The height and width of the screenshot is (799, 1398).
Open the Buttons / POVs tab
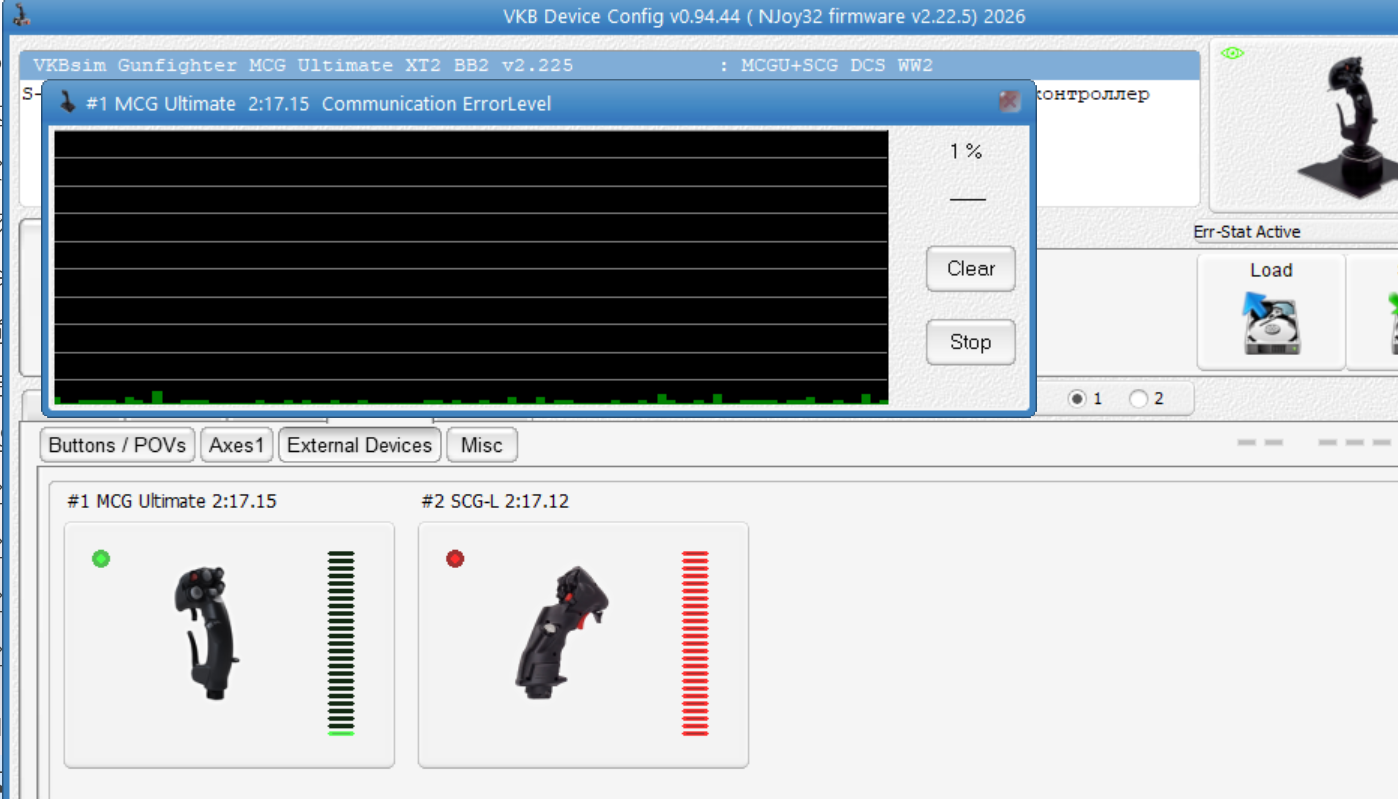pos(118,445)
